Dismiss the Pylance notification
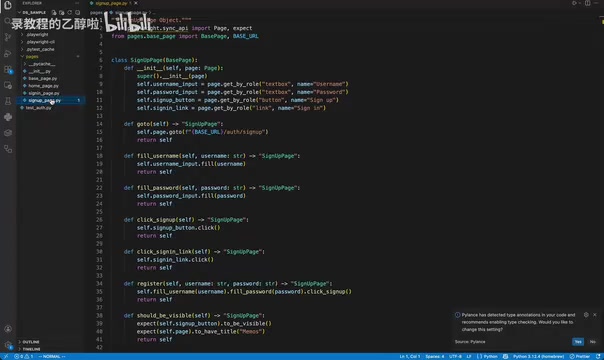The width and height of the screenshot is (604, 360). (595, 315)
